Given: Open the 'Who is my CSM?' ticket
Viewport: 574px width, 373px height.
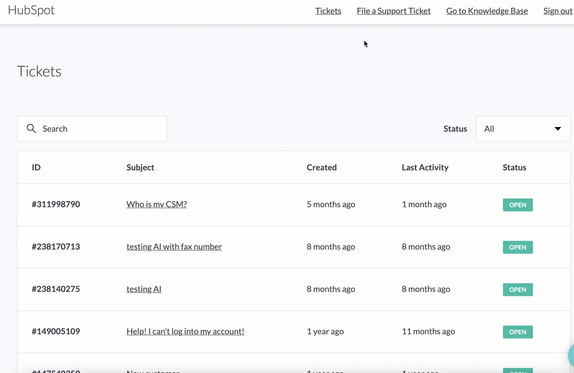Looking at the screenshot, I should [157, 204].
